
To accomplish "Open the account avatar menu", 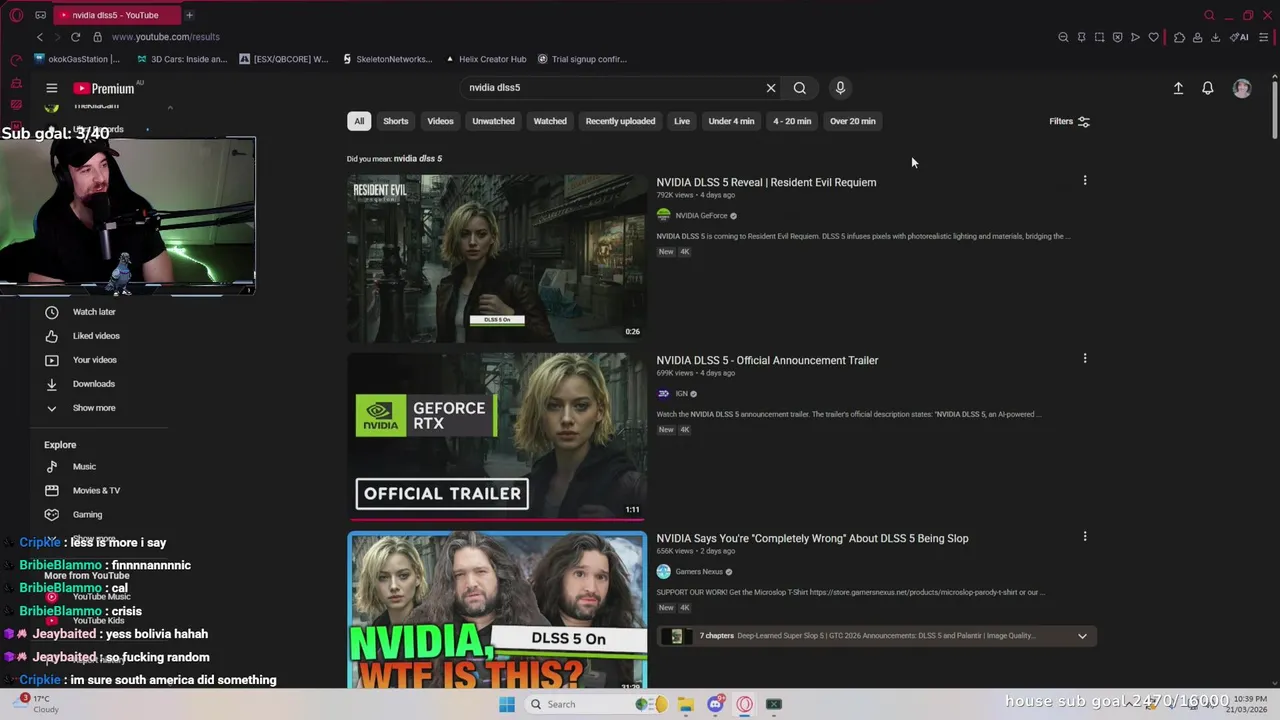I will point(1242,88).
